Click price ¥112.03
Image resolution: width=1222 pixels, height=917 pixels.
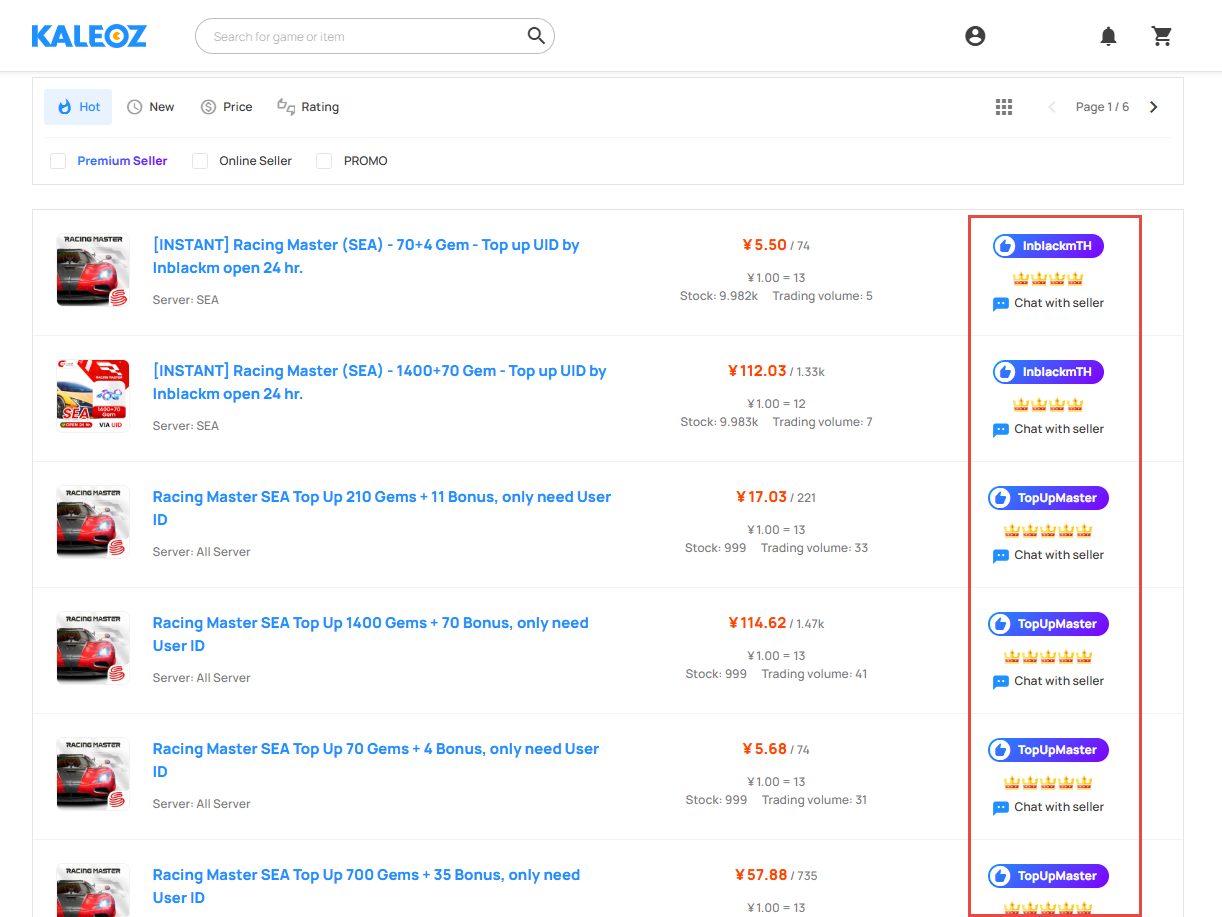tap(757, 371)
